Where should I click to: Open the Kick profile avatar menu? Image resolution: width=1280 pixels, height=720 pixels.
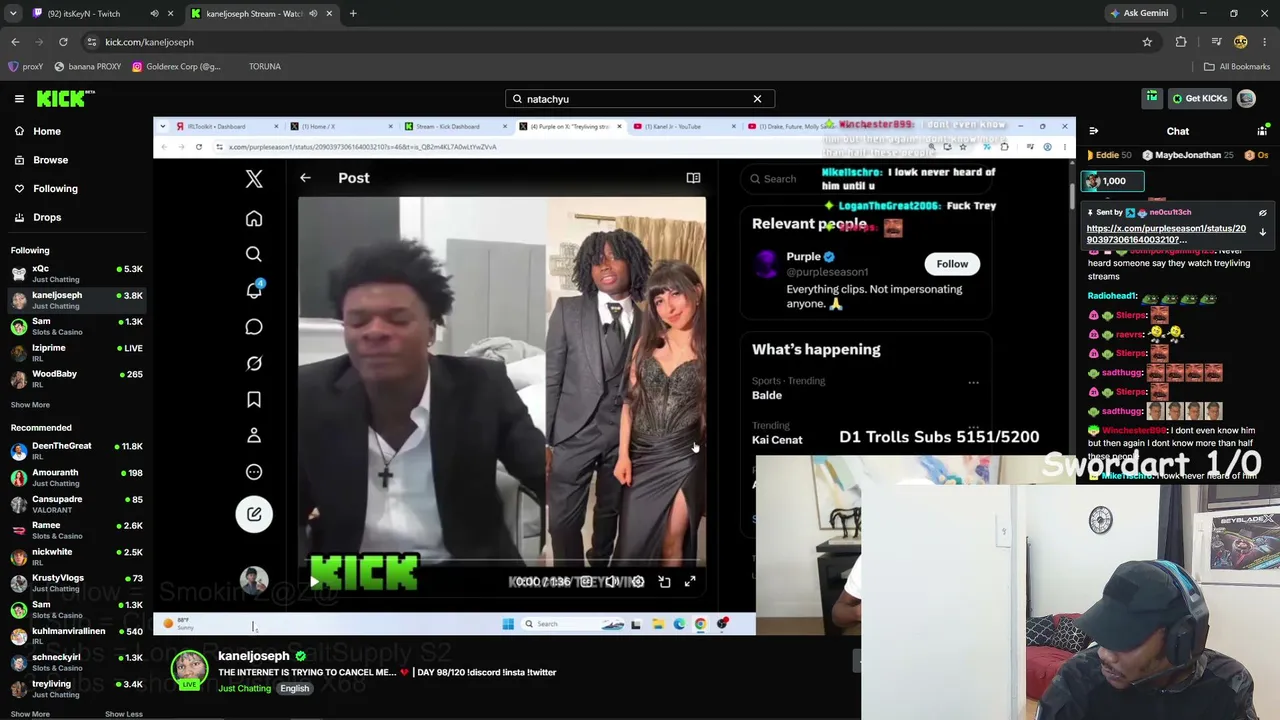coord(1246,98)
